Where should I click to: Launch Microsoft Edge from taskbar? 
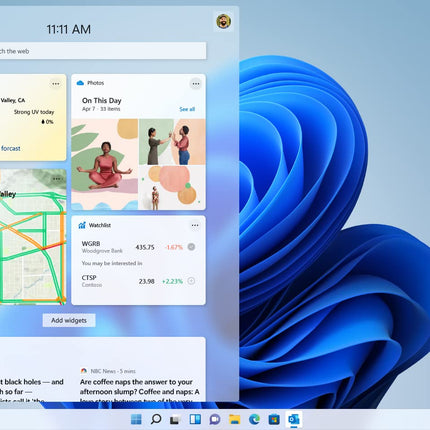coord(254,419)
